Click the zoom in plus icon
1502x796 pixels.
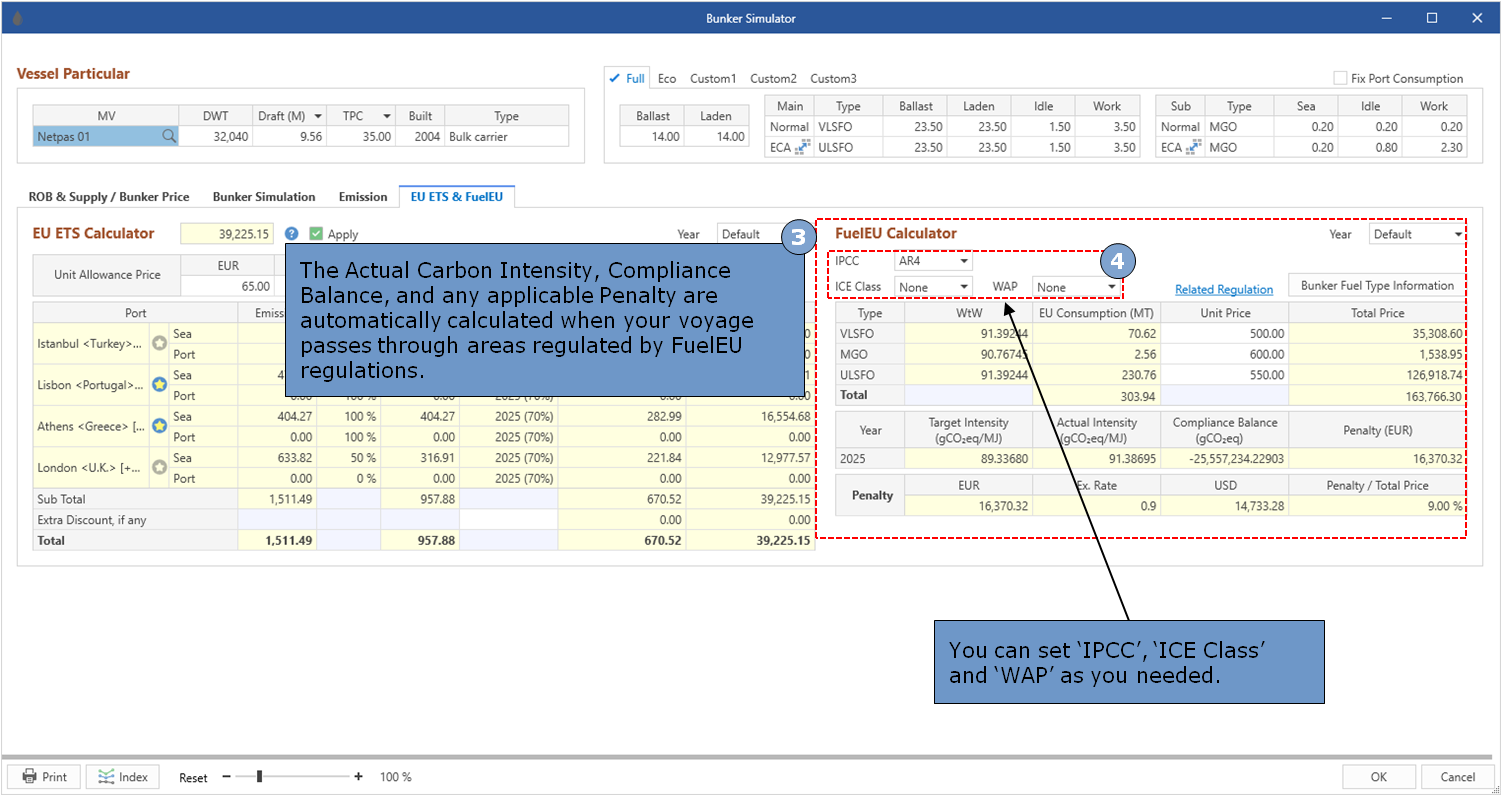click(x=359, y=777)
